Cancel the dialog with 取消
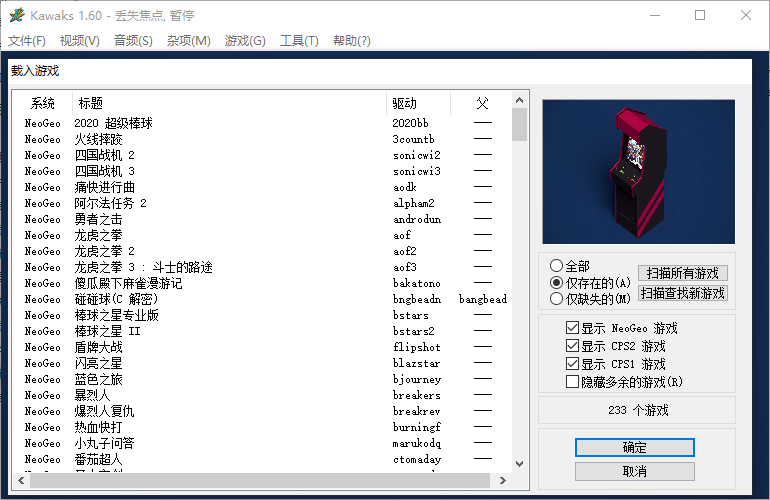This screenshot has width=770, height=500. 634,471
